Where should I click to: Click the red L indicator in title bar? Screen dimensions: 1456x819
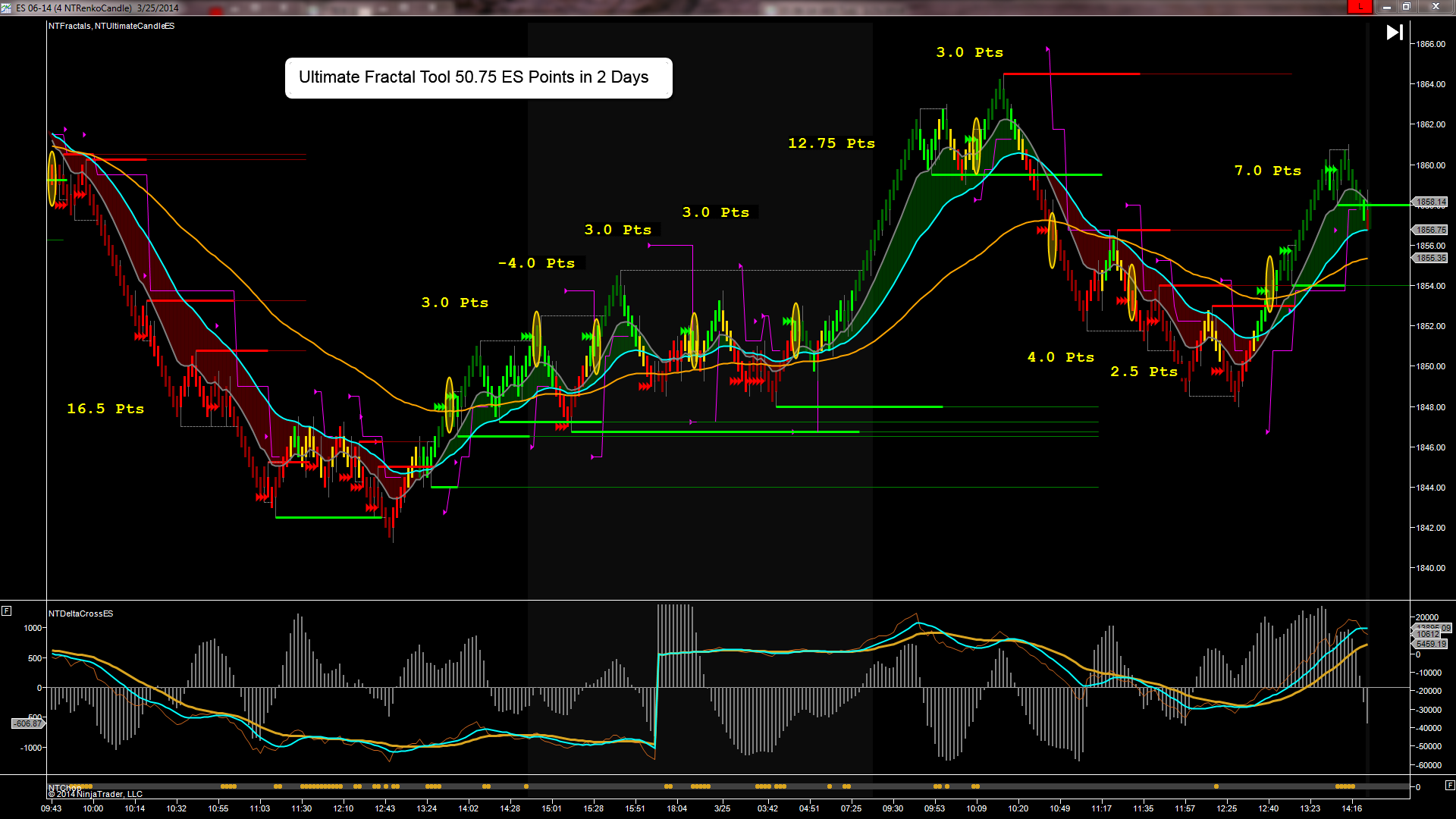point(1360,7)
